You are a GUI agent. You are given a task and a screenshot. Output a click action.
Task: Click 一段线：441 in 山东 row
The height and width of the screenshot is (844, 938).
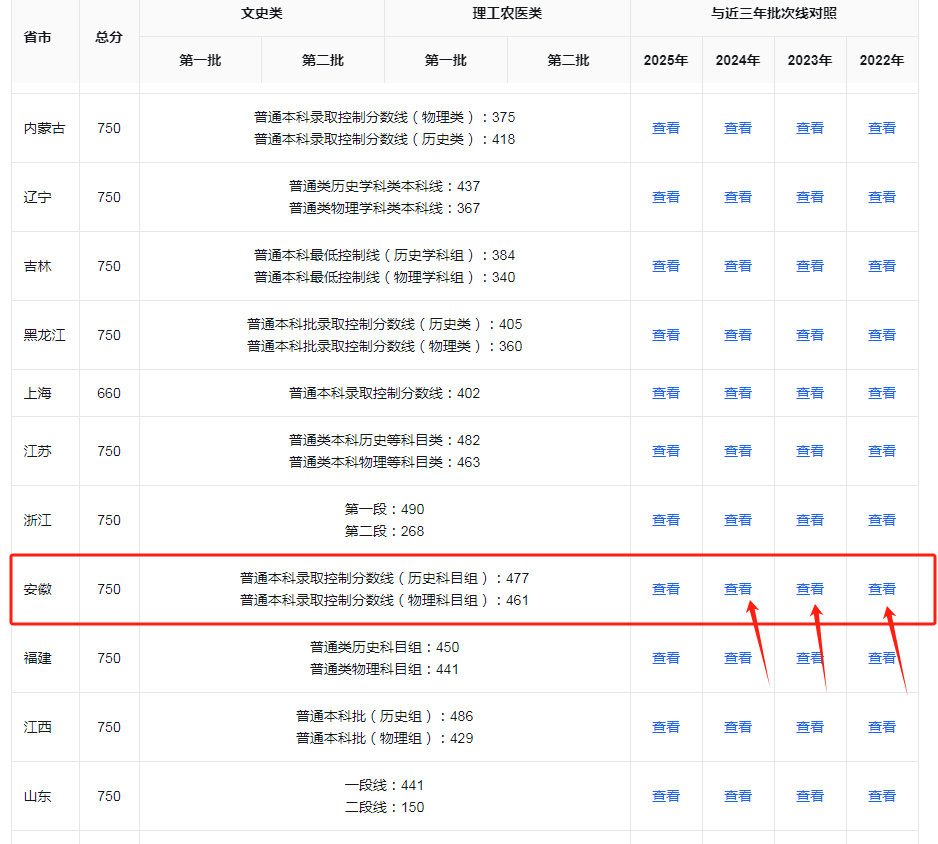384,785
